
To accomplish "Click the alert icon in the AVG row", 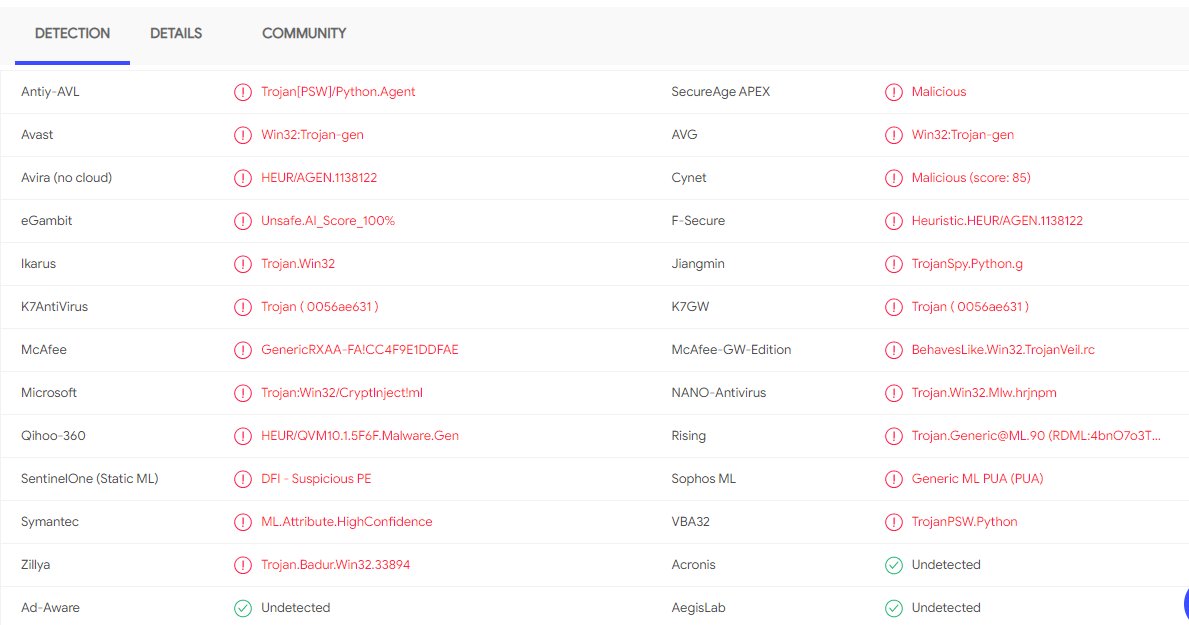I will (894, 136).
